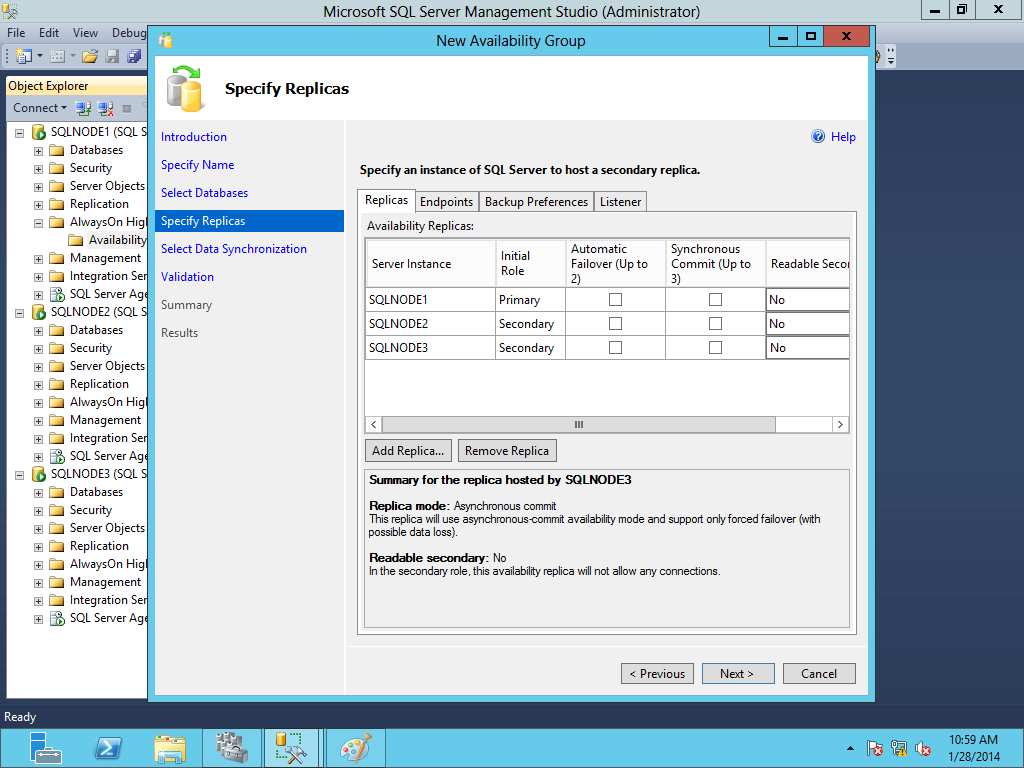Select the SQLNODE3 server instance cell

tap(430, 348)
